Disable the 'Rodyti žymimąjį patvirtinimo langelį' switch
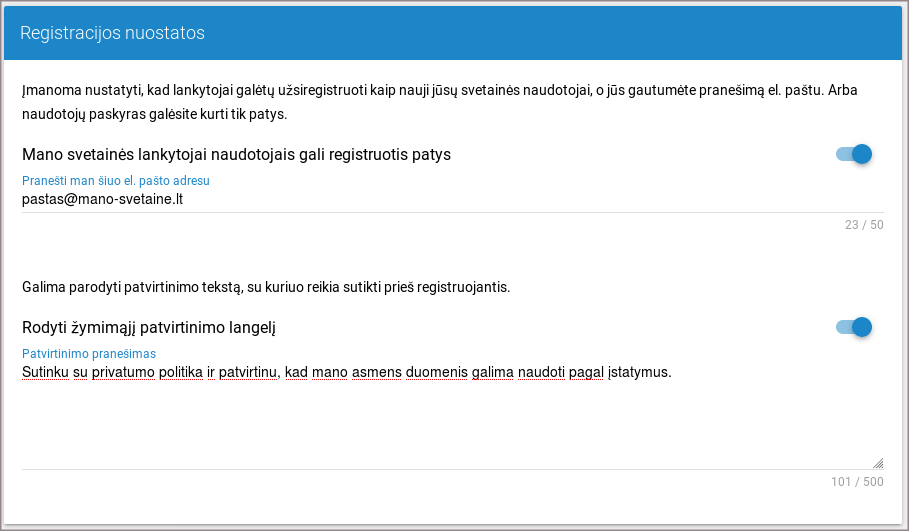Image resolution: width=909 pixels, height=531 pixels. 855,327
